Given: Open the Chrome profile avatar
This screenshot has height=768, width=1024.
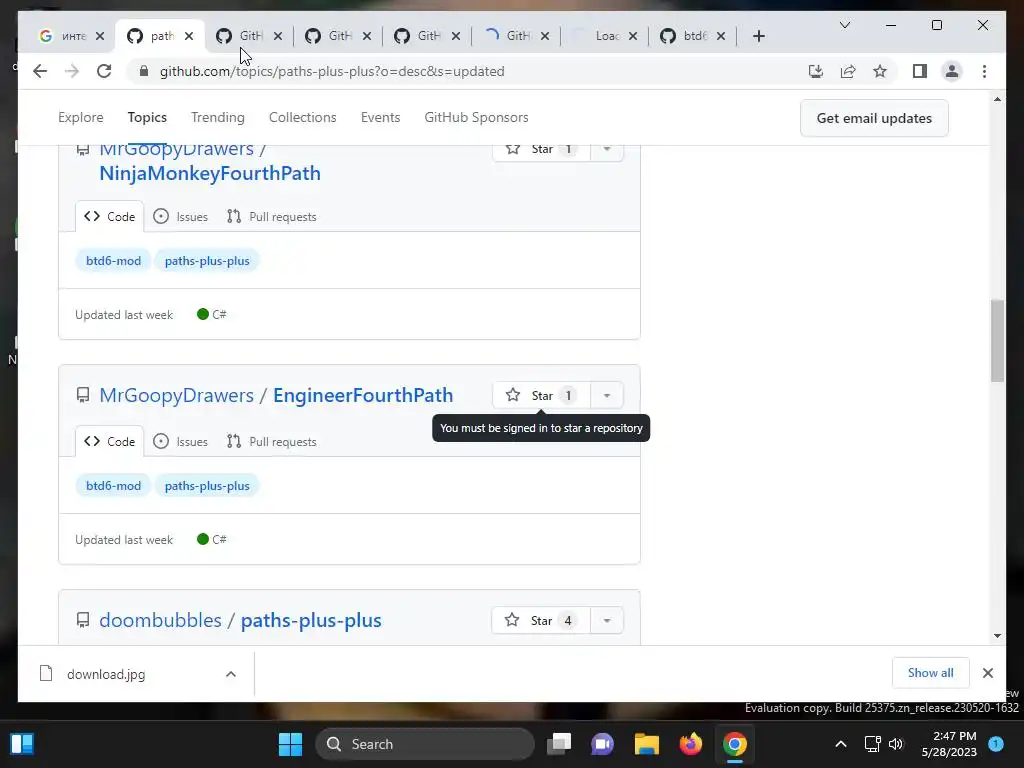Looking at the screenshot, I should click(x=952, y=71).
